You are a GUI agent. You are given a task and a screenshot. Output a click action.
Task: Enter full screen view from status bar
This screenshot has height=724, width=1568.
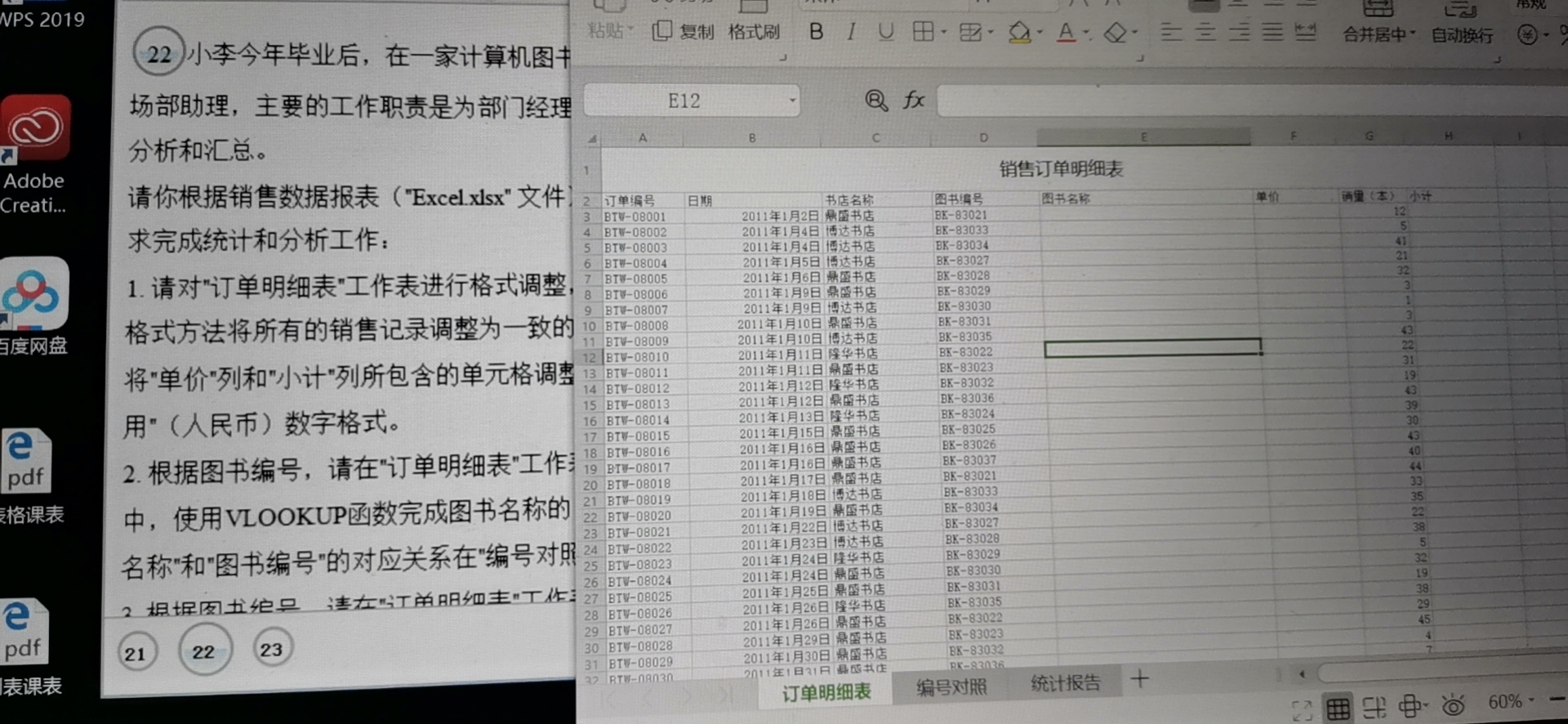coord(1302,709)
